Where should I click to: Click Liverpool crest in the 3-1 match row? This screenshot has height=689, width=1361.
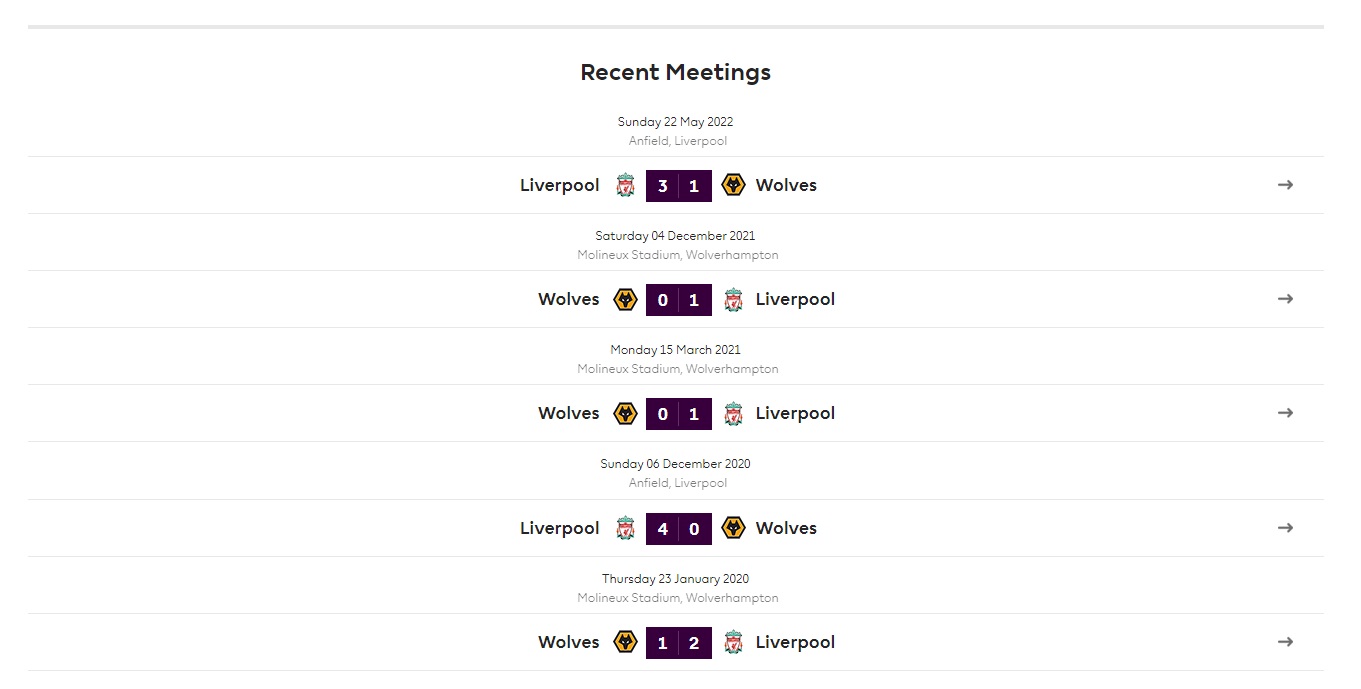[625, 185]
